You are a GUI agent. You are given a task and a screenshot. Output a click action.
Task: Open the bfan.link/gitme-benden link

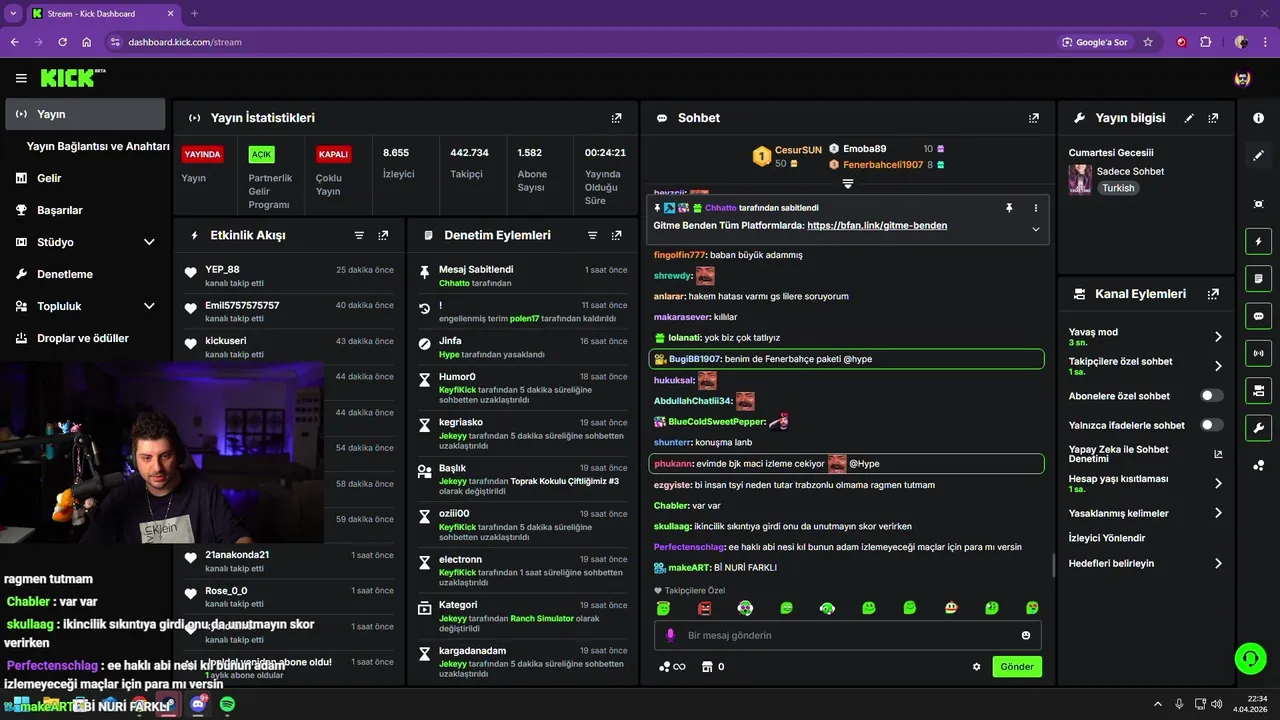point(877,226)
